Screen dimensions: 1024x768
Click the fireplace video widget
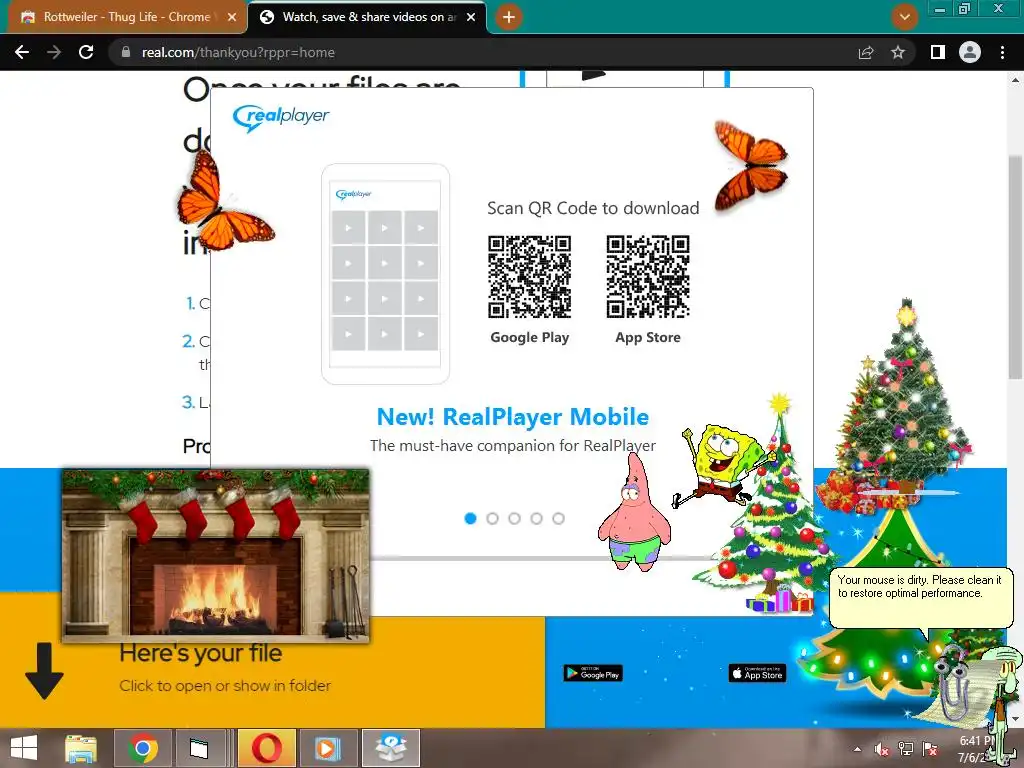(x=216, y=555)
